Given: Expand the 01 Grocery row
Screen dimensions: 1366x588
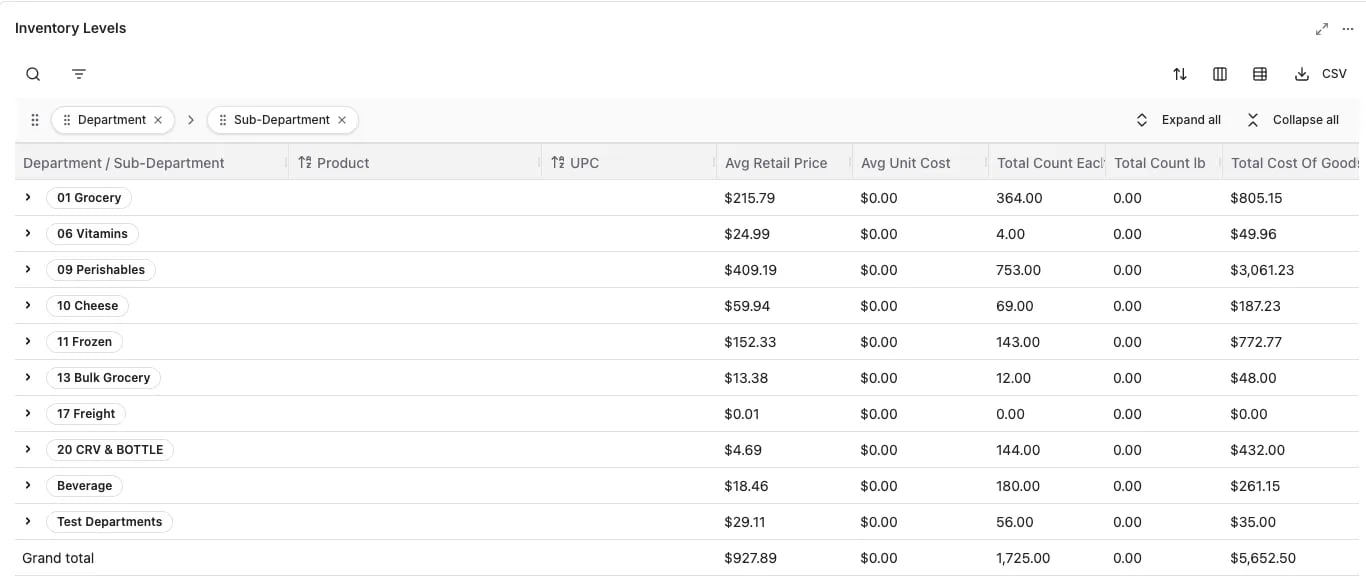Looking at the screenshot, I should click(x=28, y=198).
